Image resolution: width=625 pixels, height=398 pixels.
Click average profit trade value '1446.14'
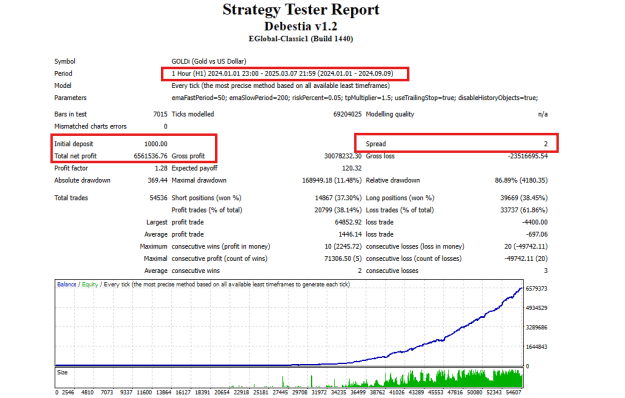tap(350, 235)
